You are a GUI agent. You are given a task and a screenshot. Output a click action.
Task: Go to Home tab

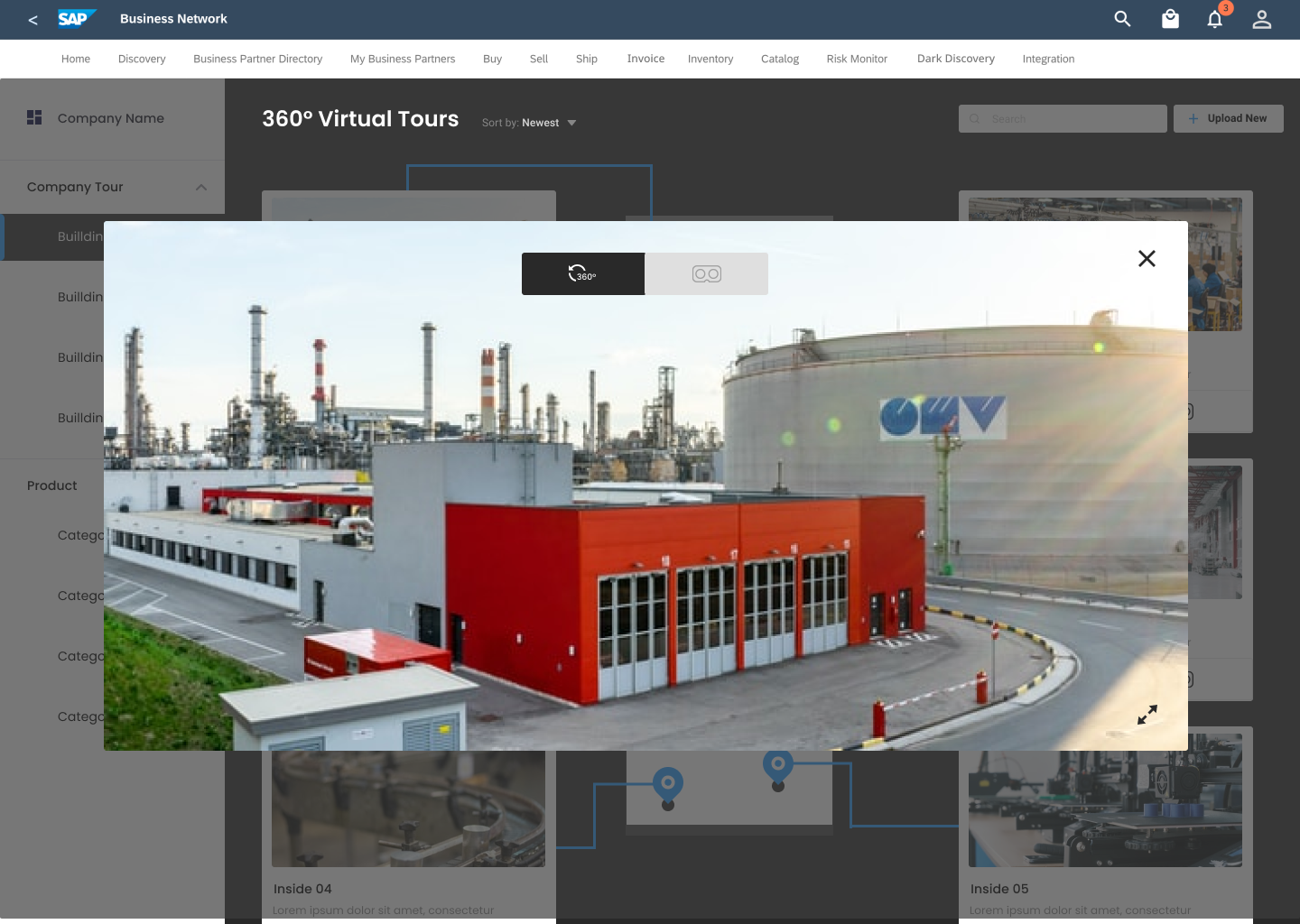coord(76,59)
